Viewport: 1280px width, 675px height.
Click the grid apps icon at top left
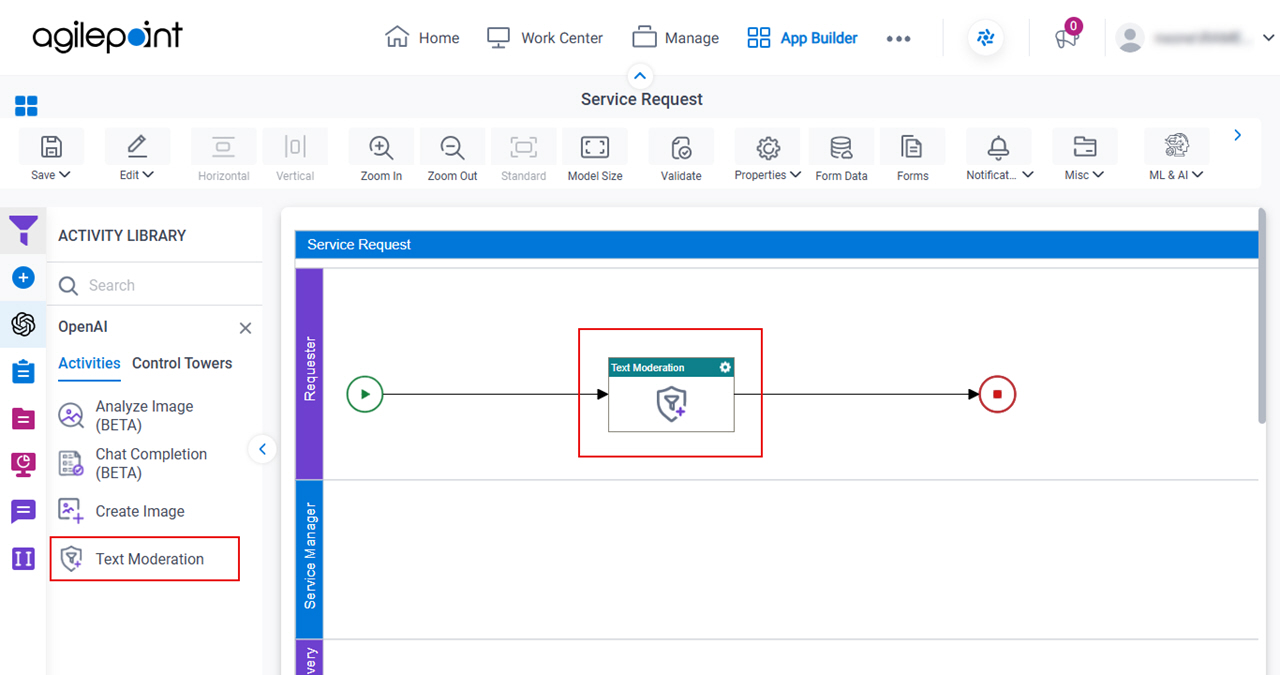(26, 106)
